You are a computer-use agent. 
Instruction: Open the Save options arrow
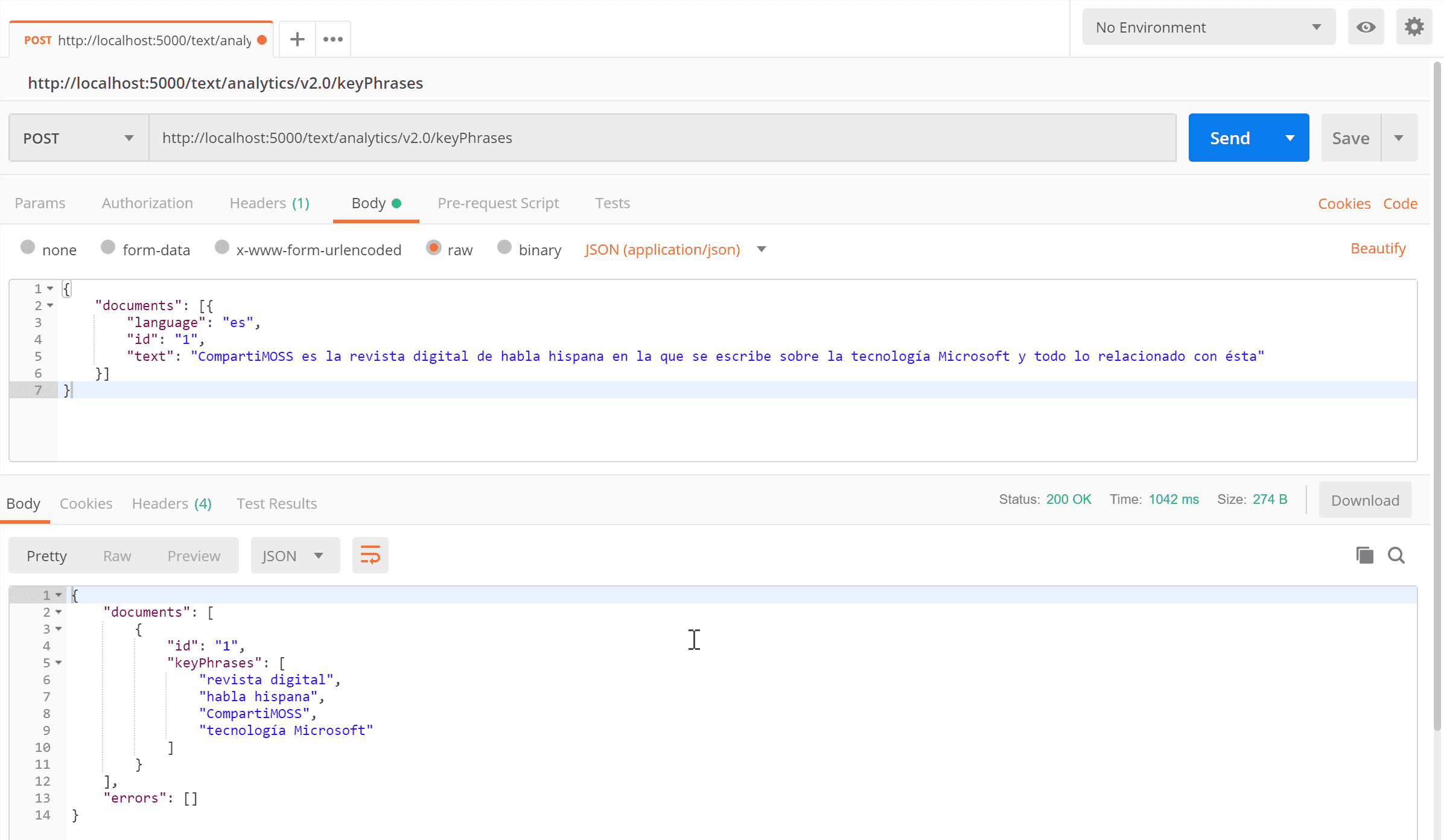click(x=1399, y=138)
